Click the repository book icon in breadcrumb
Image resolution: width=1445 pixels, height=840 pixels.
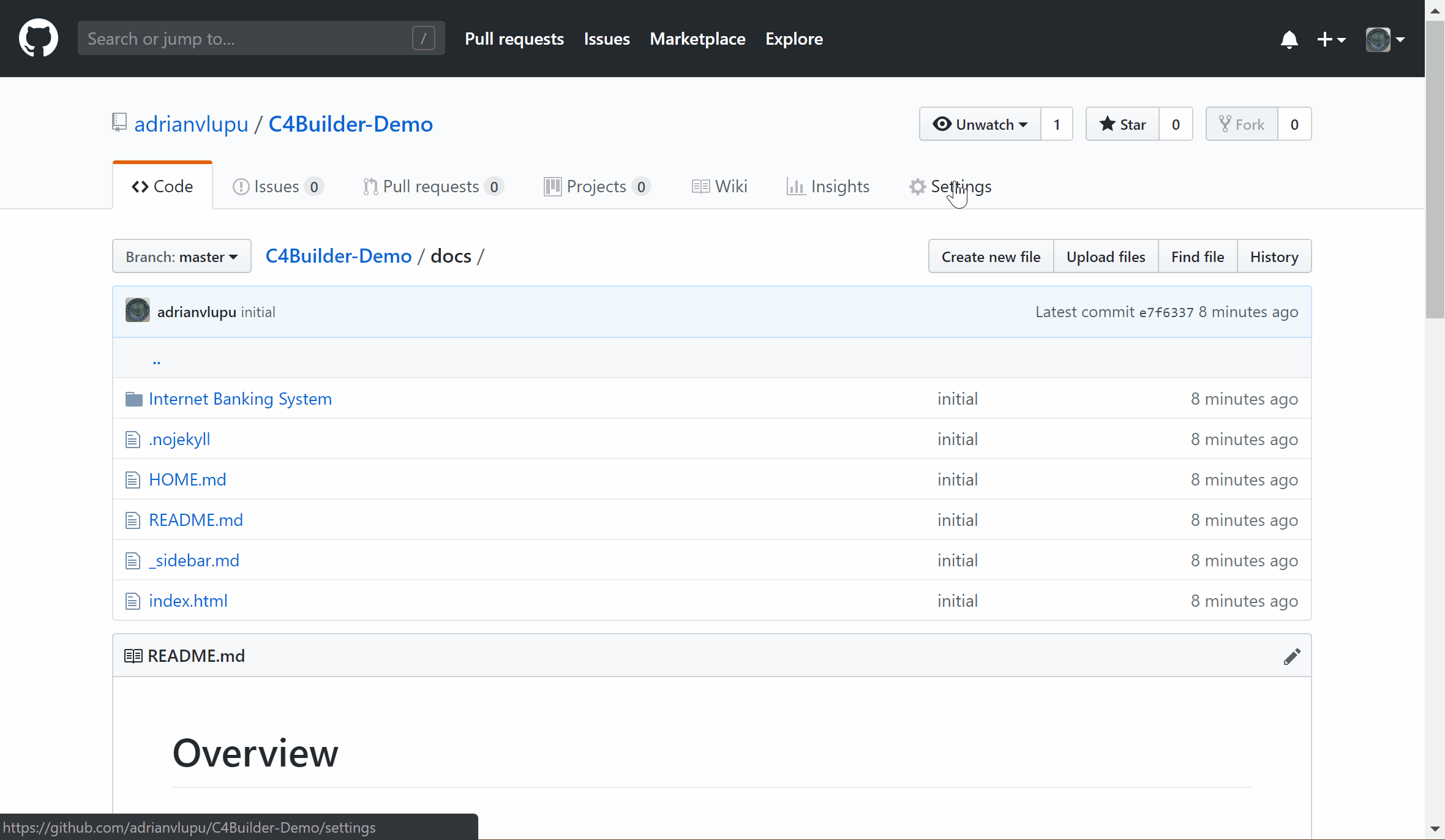[118, 122]
